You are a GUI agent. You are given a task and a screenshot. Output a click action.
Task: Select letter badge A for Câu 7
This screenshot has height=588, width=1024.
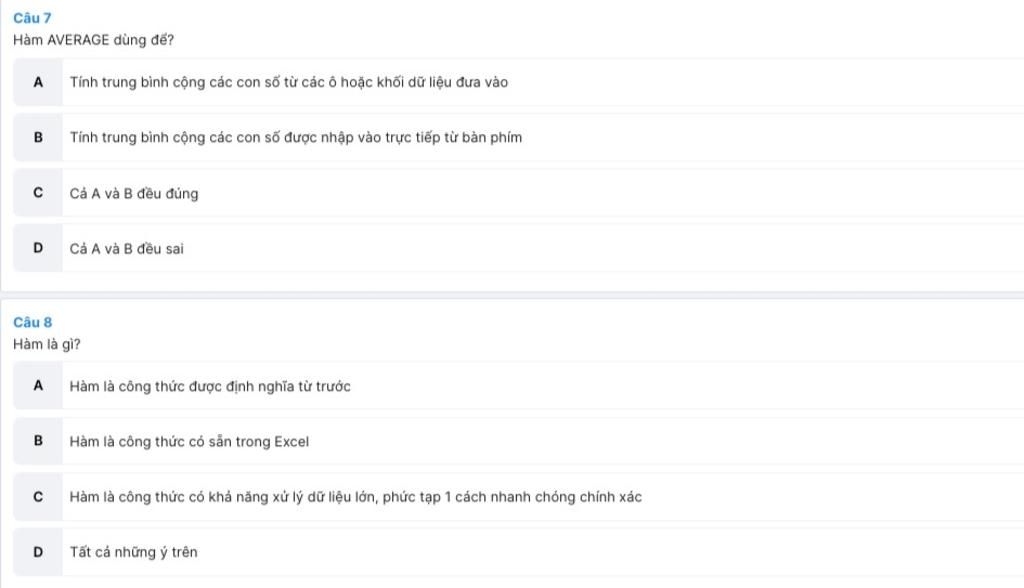38,82
